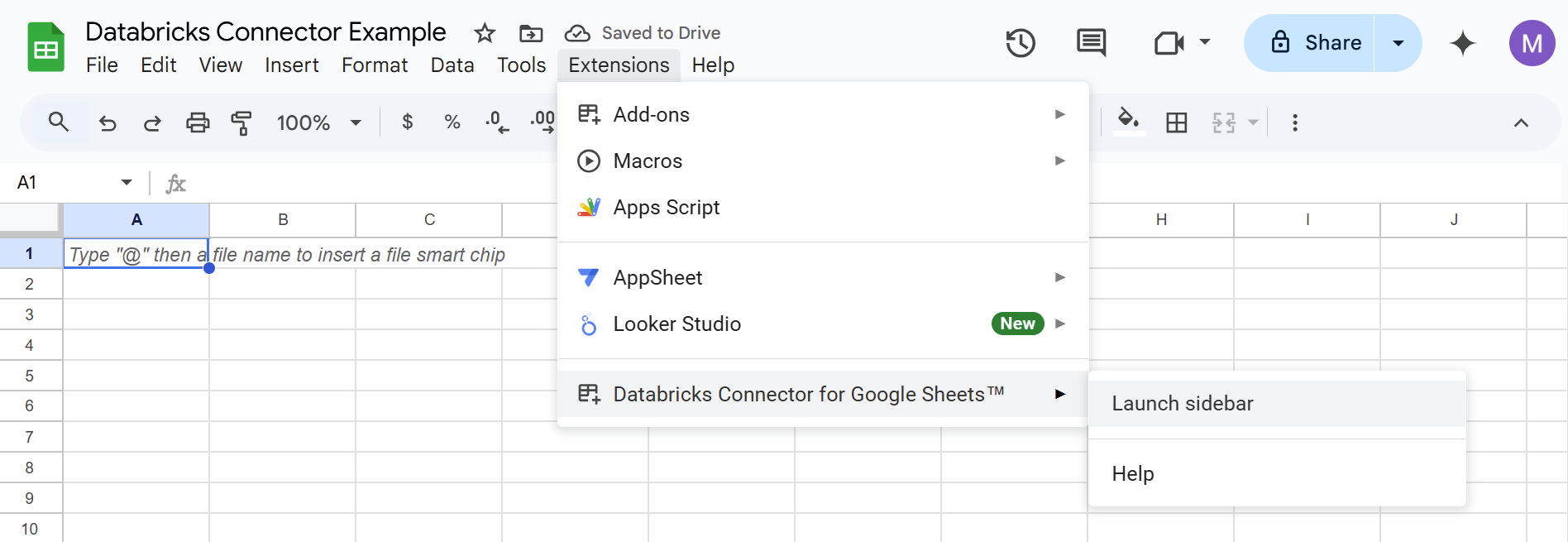The width and height of the screenshot is (1568, 542).
Task: Click the Gemini sparkle icon
Action: point(1462,43)
